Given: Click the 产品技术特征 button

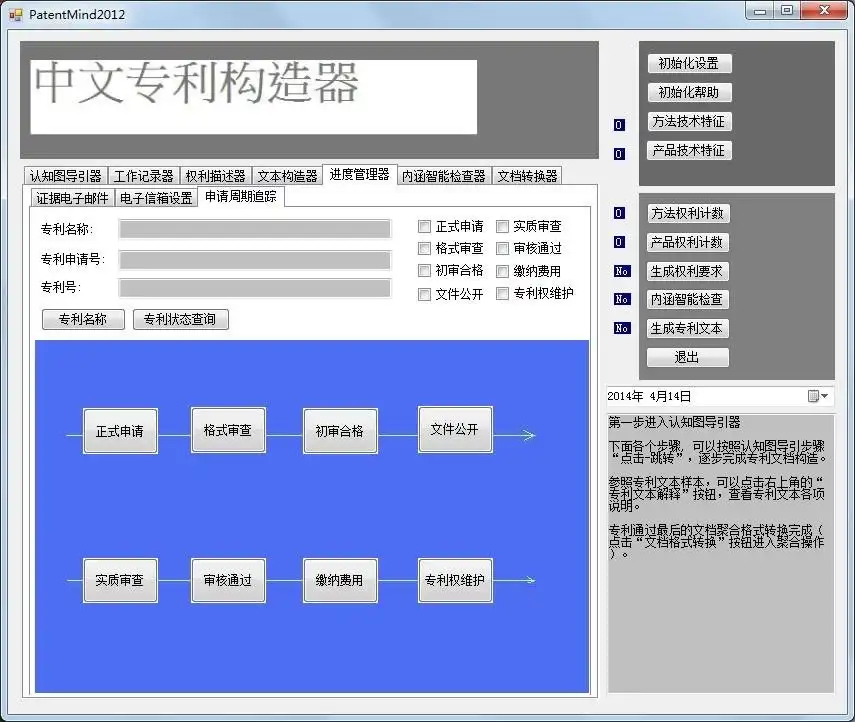Looking at the screenshot, I should coord(689,150).
